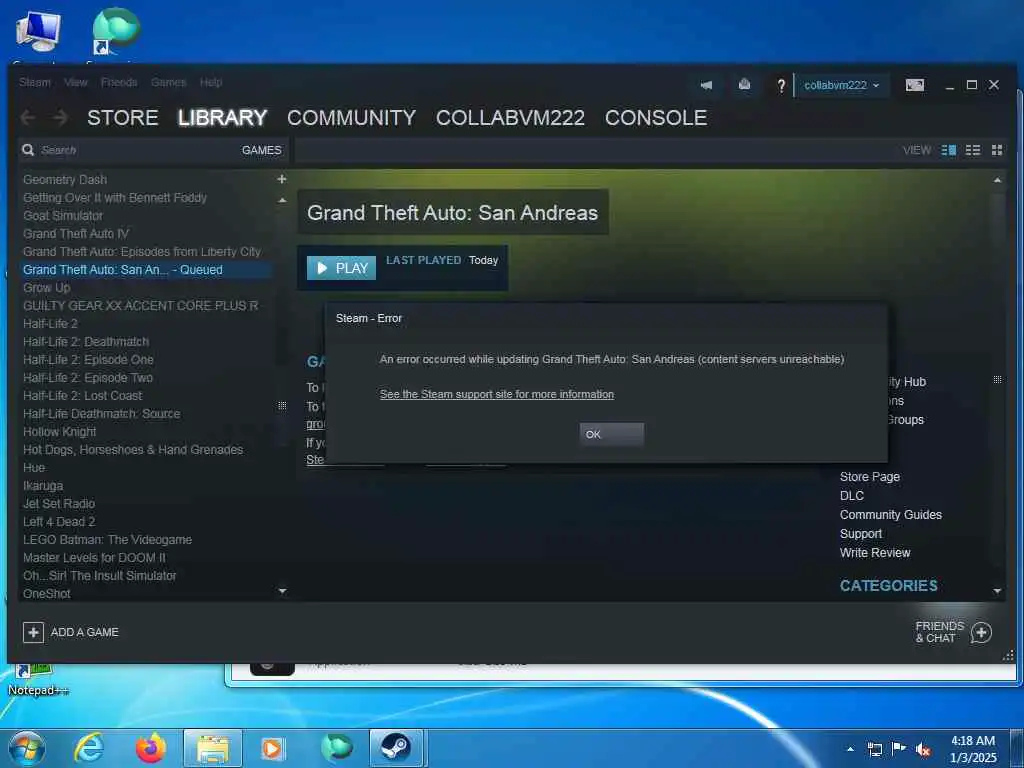Open collabvm222 account dropdown
The height and width of the screenshot is (768, 1024).
[841, 85]
